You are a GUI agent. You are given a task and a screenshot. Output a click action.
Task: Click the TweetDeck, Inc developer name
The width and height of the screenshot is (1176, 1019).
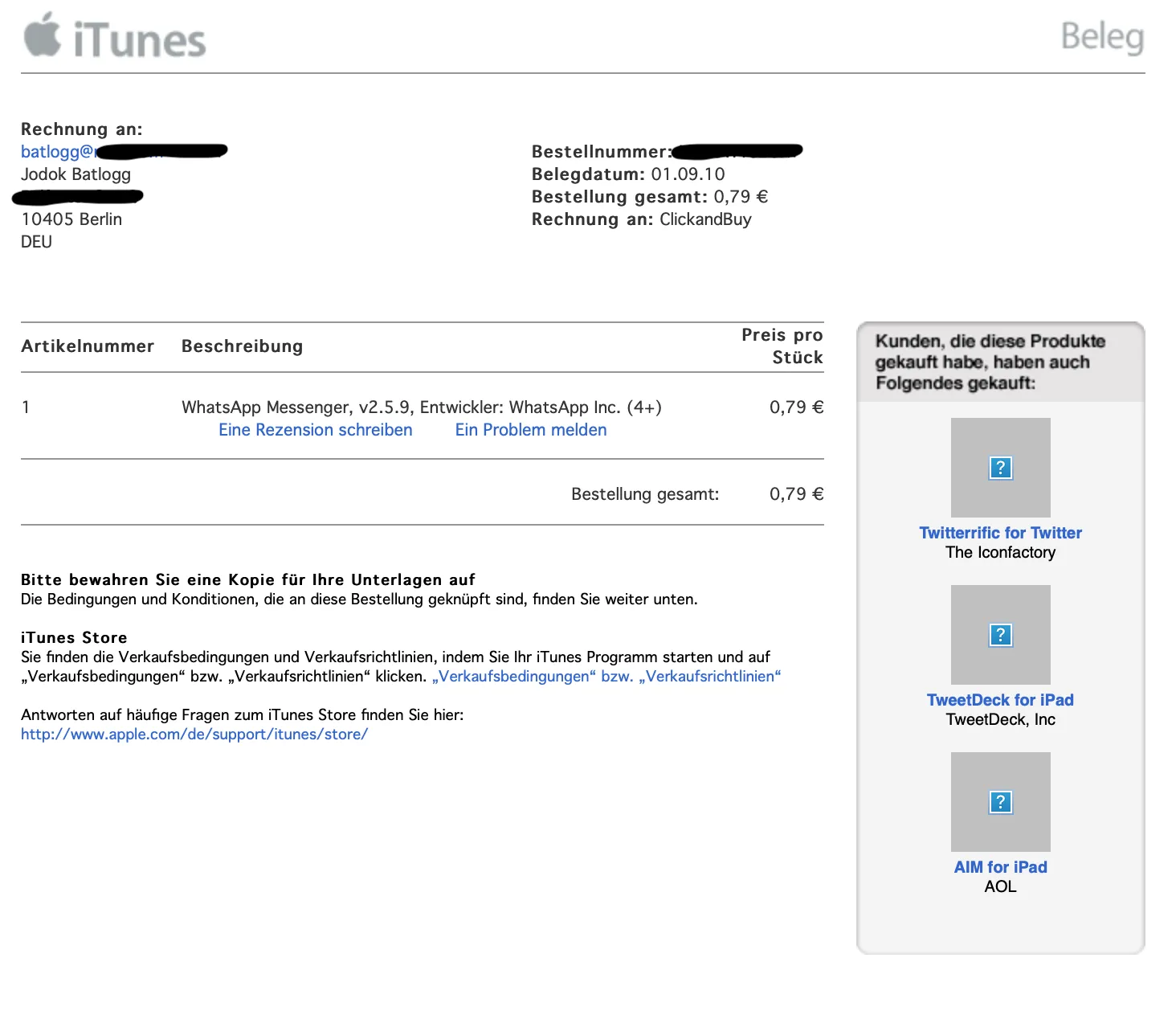coord(1000,720)
